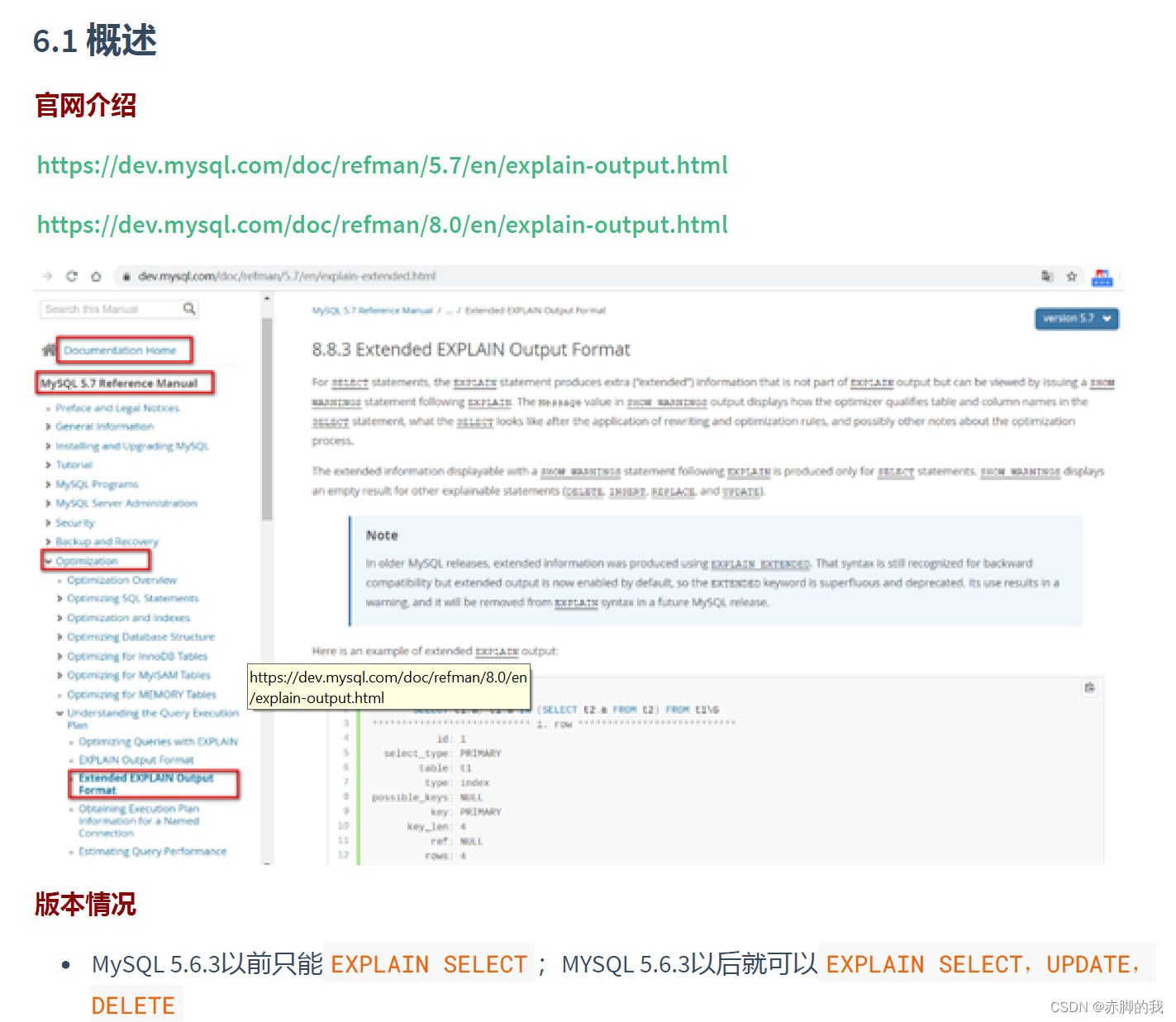Open Optimizing for InnoDB Tables item

tap(137, 656)
